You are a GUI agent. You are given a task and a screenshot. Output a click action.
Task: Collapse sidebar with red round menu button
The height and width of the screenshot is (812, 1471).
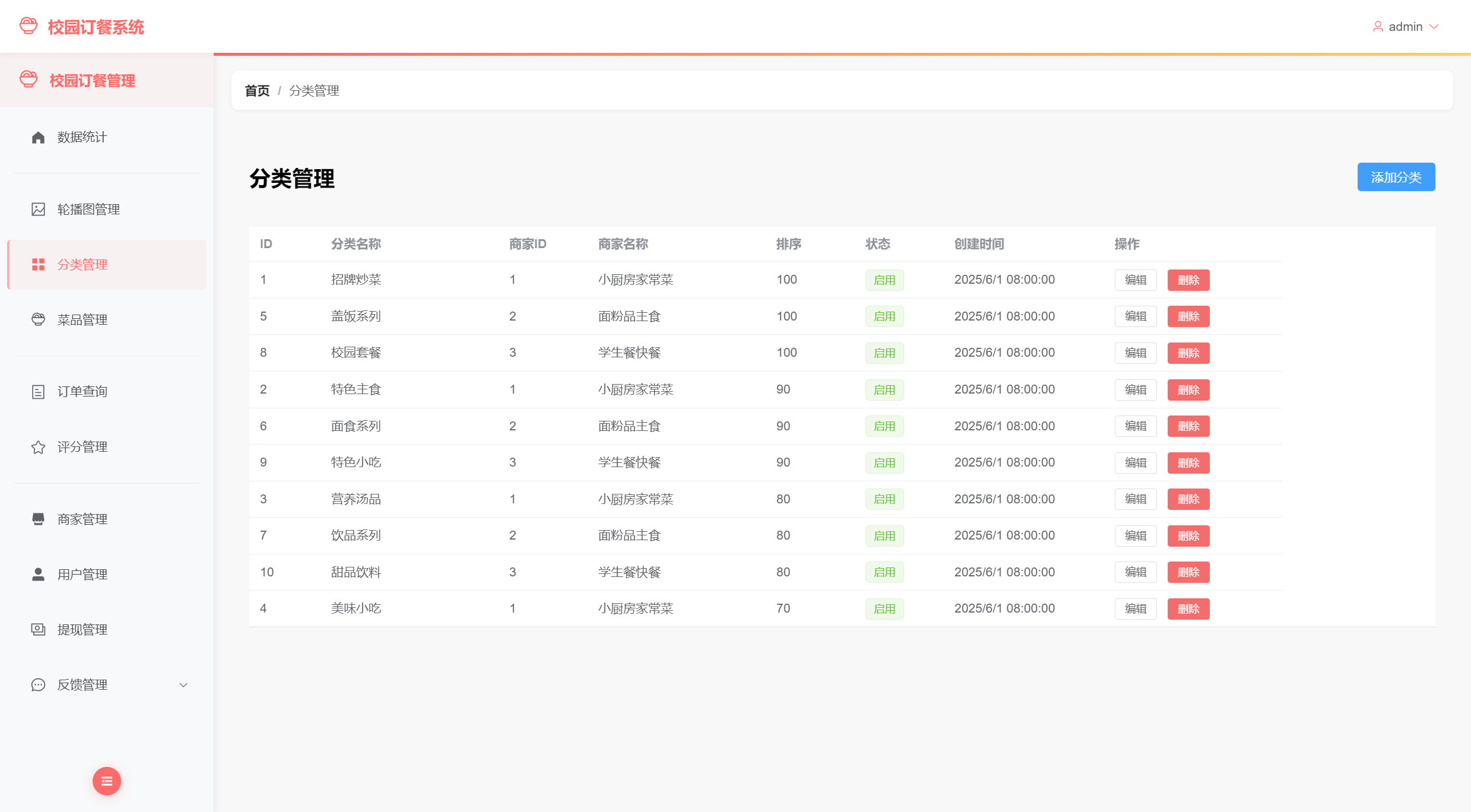(x=107, y=781)
